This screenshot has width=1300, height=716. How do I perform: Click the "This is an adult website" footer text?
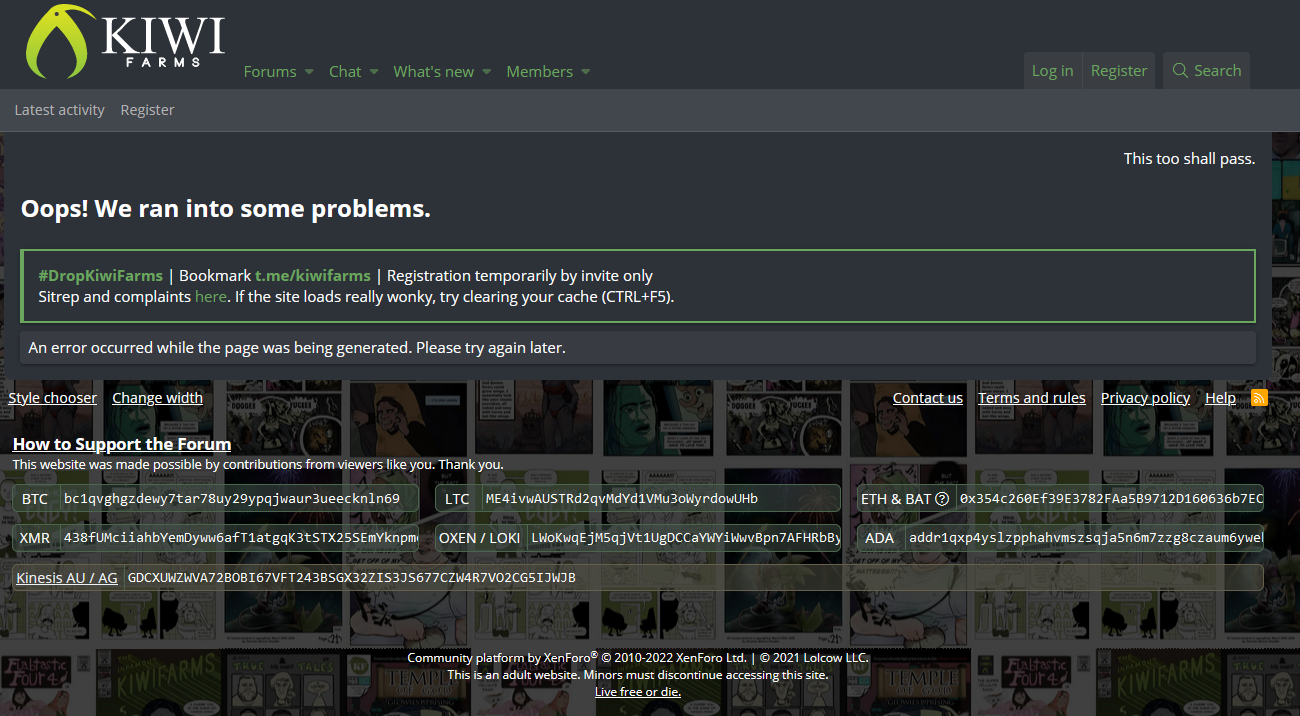pyautogui.click(x=638, y=675)
